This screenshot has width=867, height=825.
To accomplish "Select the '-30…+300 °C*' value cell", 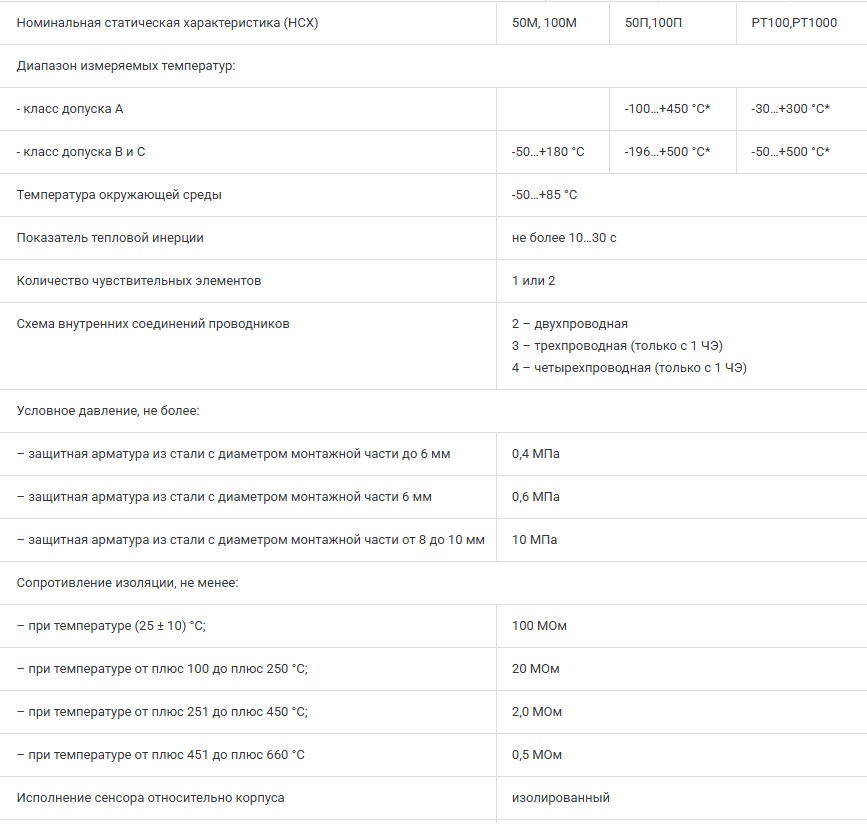I will [x=790, y=108].
